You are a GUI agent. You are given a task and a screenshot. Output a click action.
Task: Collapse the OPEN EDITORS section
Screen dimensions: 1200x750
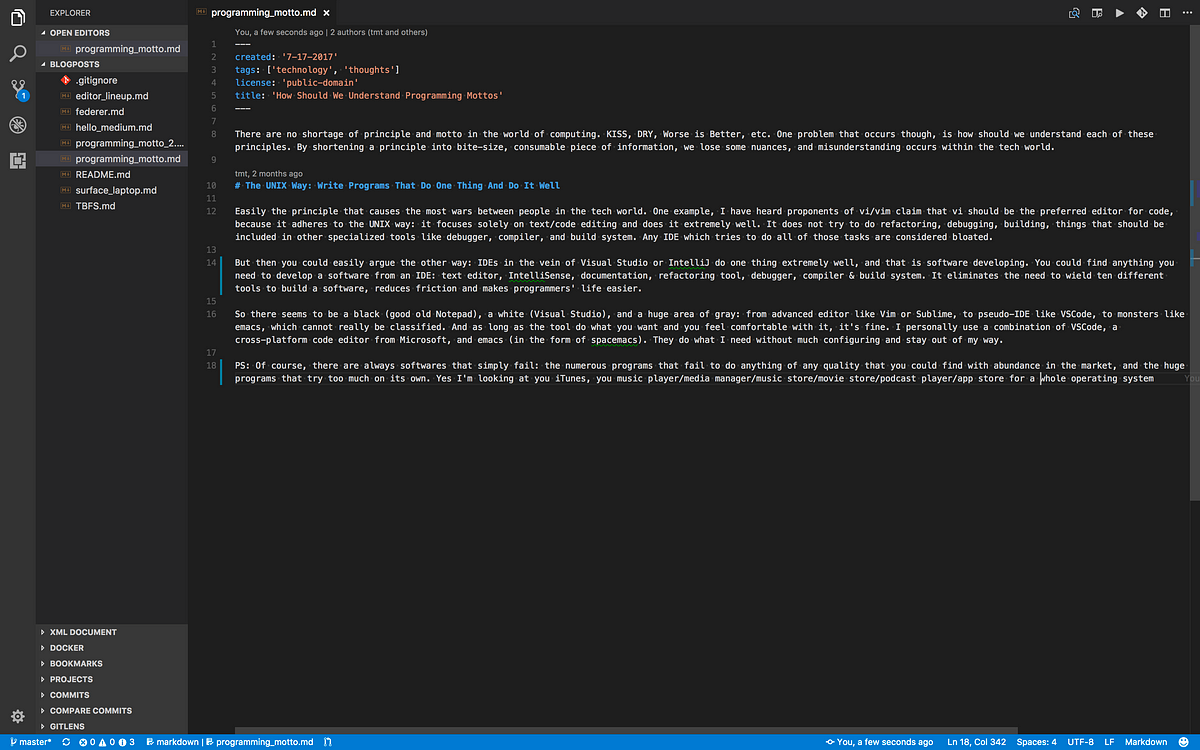pos(112,33)
